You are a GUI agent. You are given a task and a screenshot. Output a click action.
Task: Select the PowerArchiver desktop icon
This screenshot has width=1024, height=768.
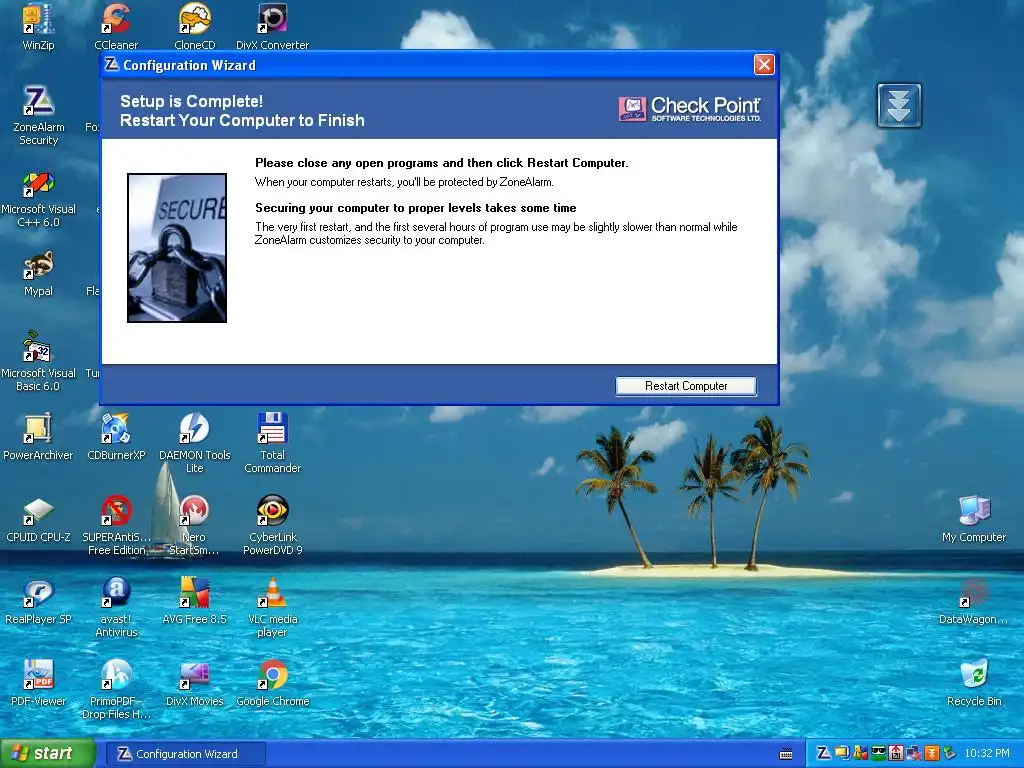(38, 436)
